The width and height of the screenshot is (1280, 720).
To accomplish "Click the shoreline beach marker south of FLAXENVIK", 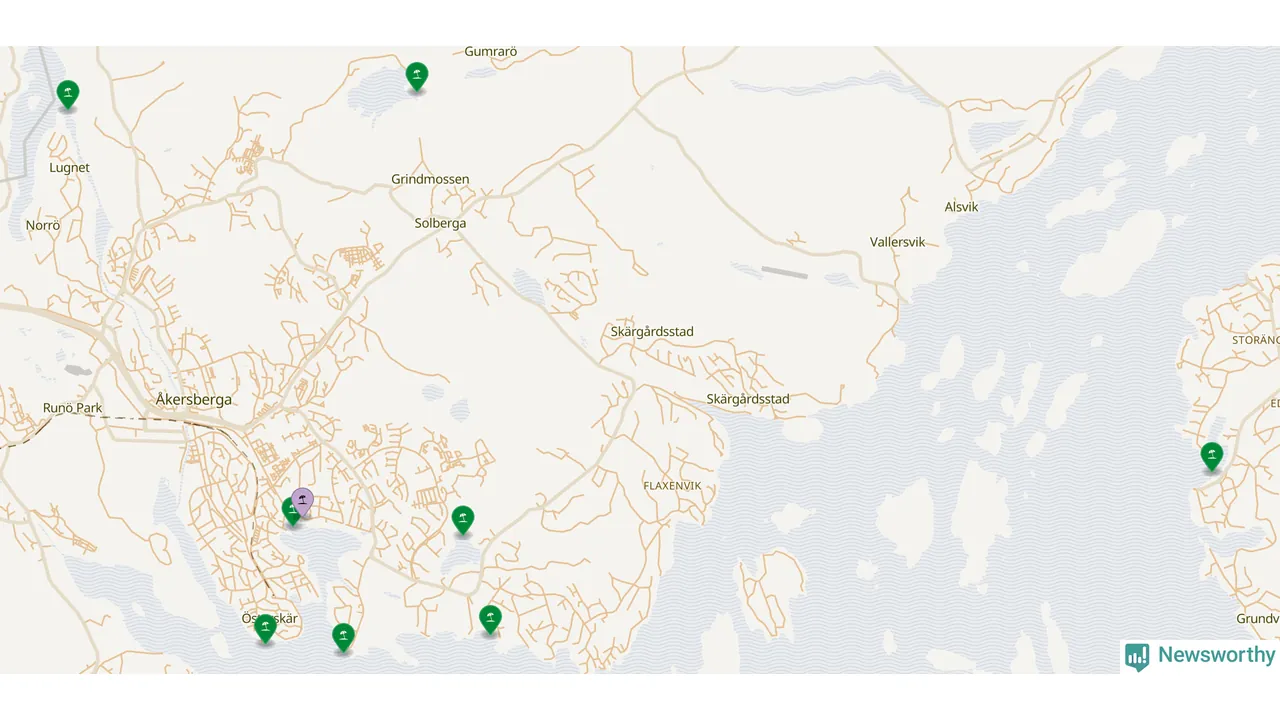I will pos(490,620).
